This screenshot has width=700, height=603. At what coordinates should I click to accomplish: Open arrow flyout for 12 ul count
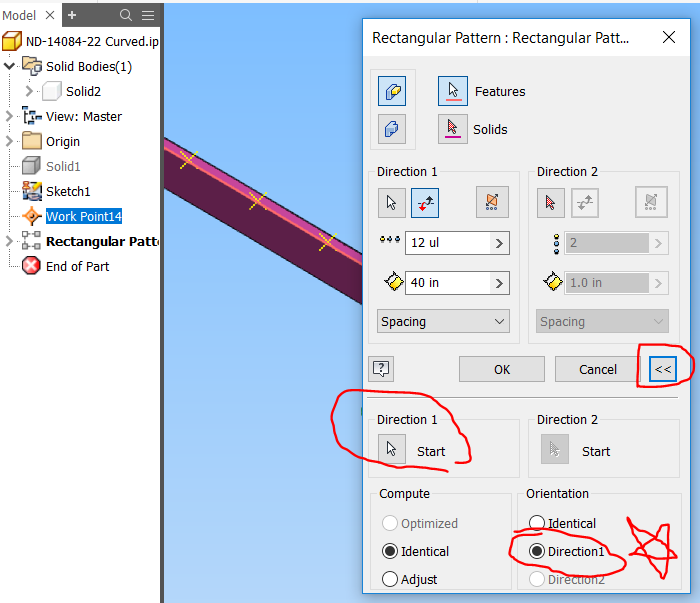click(500, 243)
